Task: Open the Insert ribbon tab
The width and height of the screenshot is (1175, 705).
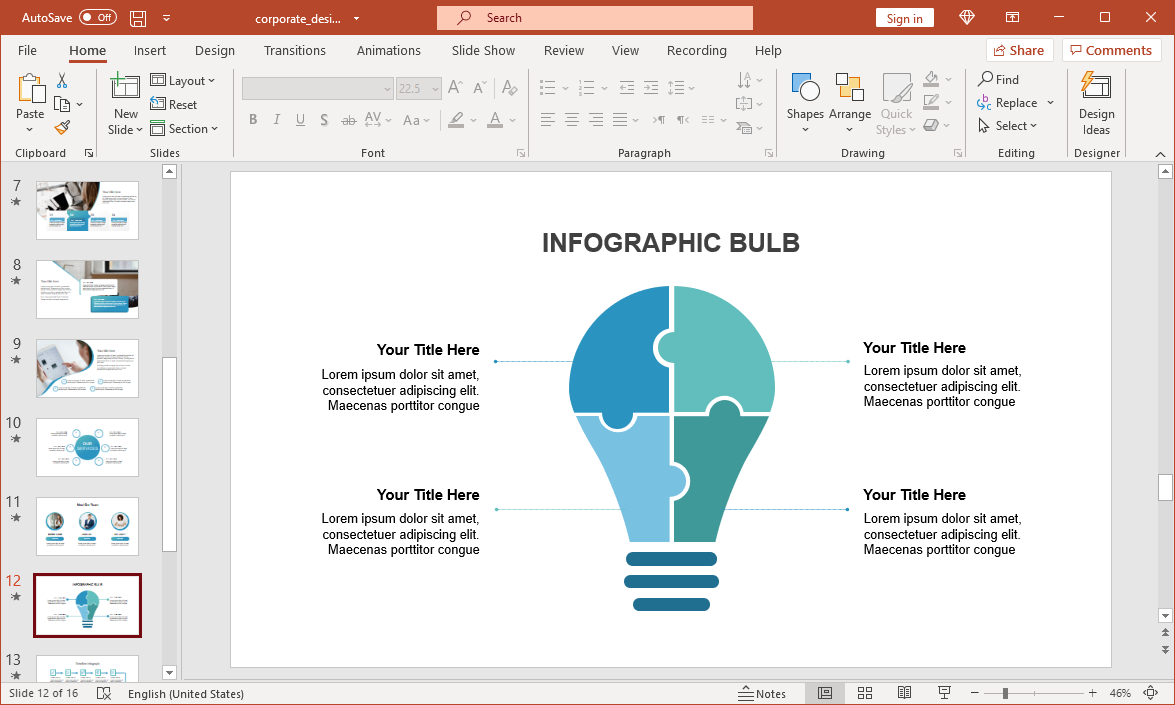Action: pyautogui.click(x=149, y=50)
